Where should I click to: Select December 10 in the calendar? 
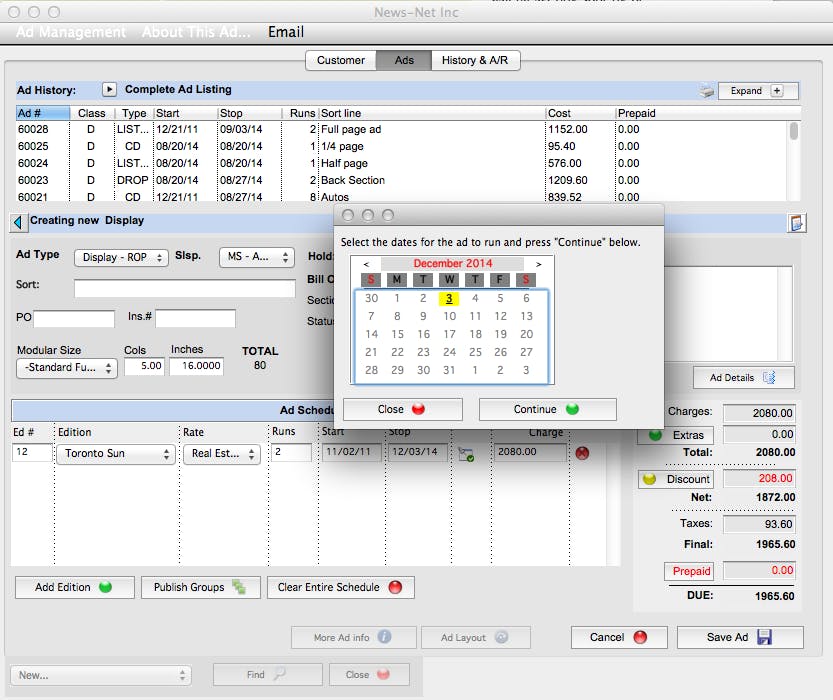click(450, 316)
